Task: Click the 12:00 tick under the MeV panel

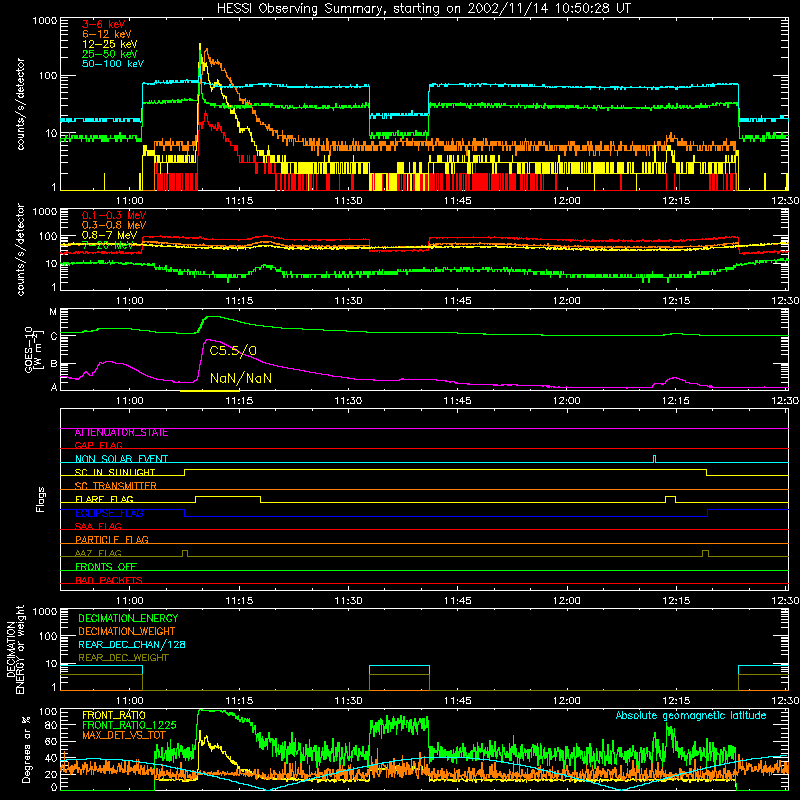Action: pos(567,301)
